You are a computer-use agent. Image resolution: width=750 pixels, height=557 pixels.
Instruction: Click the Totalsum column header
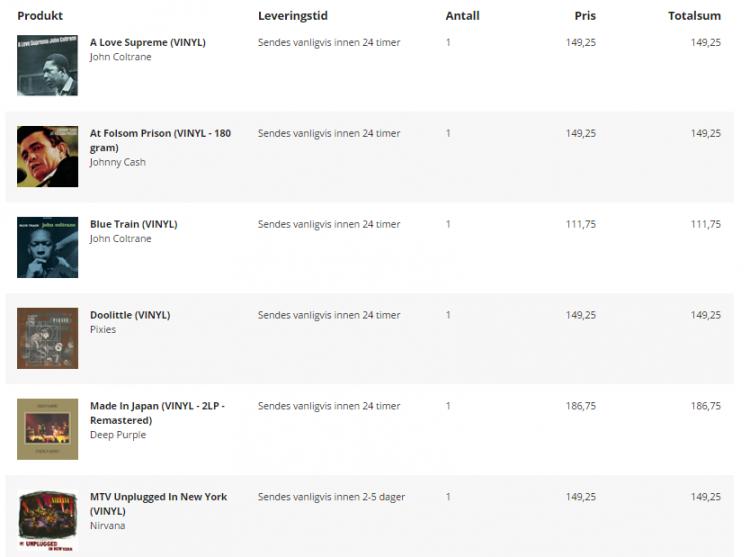click(694, 16)
